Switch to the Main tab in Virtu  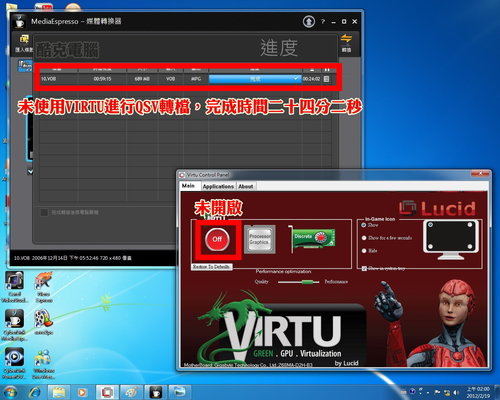coord(188,186)
